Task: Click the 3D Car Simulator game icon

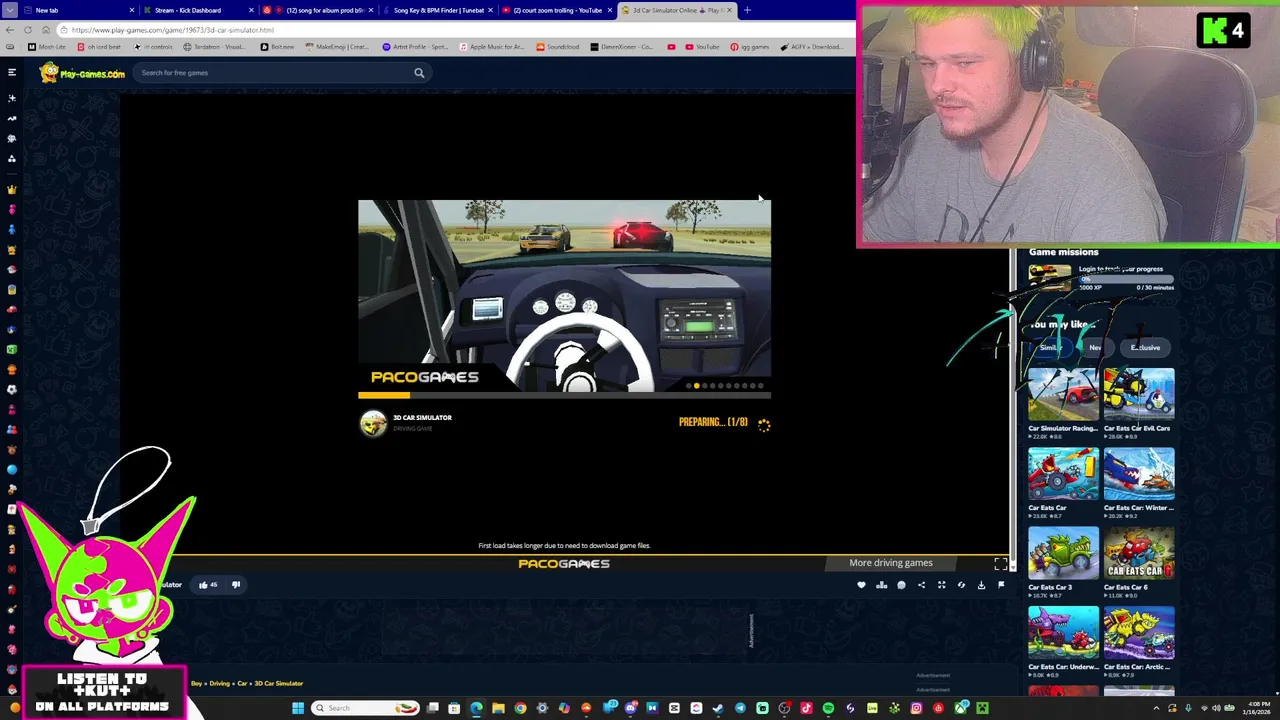Action: pos(373,423)
